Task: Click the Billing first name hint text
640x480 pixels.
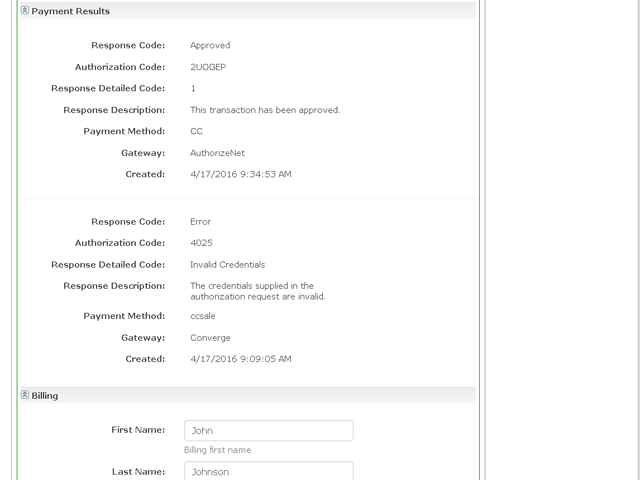Action: [218, 450]
